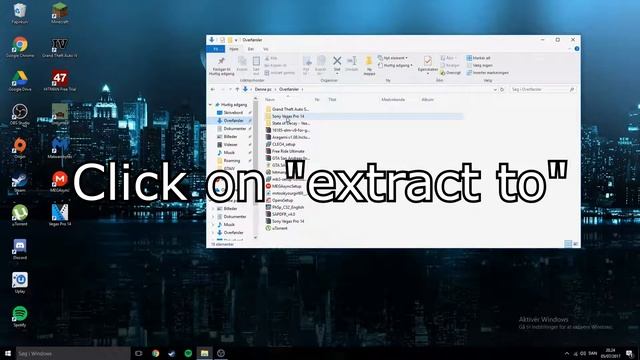
Task: Collapse the ribbon with the chevron
Action: (x=569, y=49)
